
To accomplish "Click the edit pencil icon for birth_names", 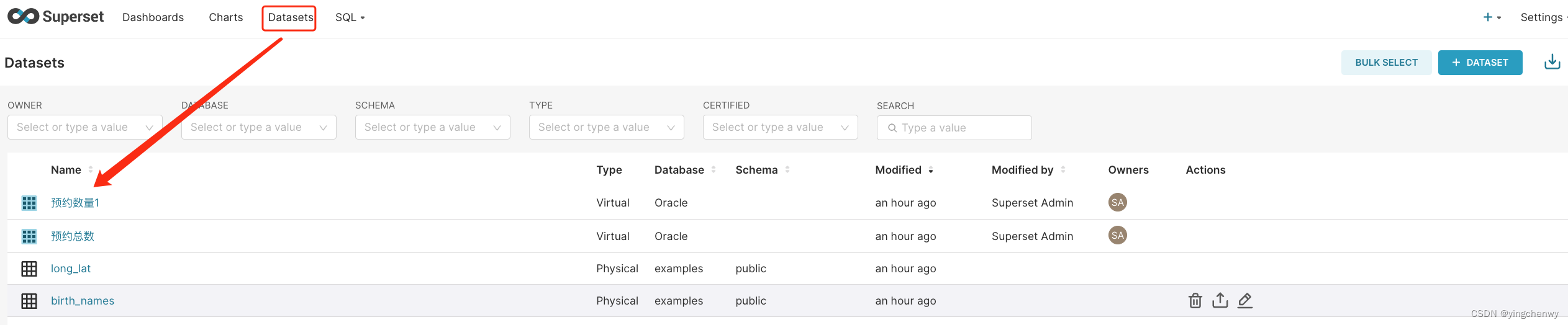I will (1244, 301).
